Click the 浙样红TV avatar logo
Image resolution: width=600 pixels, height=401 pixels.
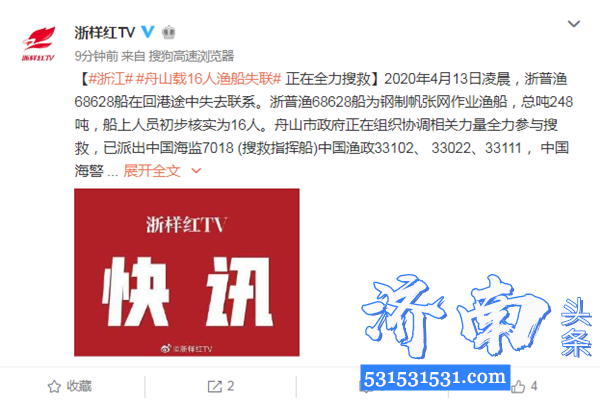pyautogui.click(x=38, y=44)
